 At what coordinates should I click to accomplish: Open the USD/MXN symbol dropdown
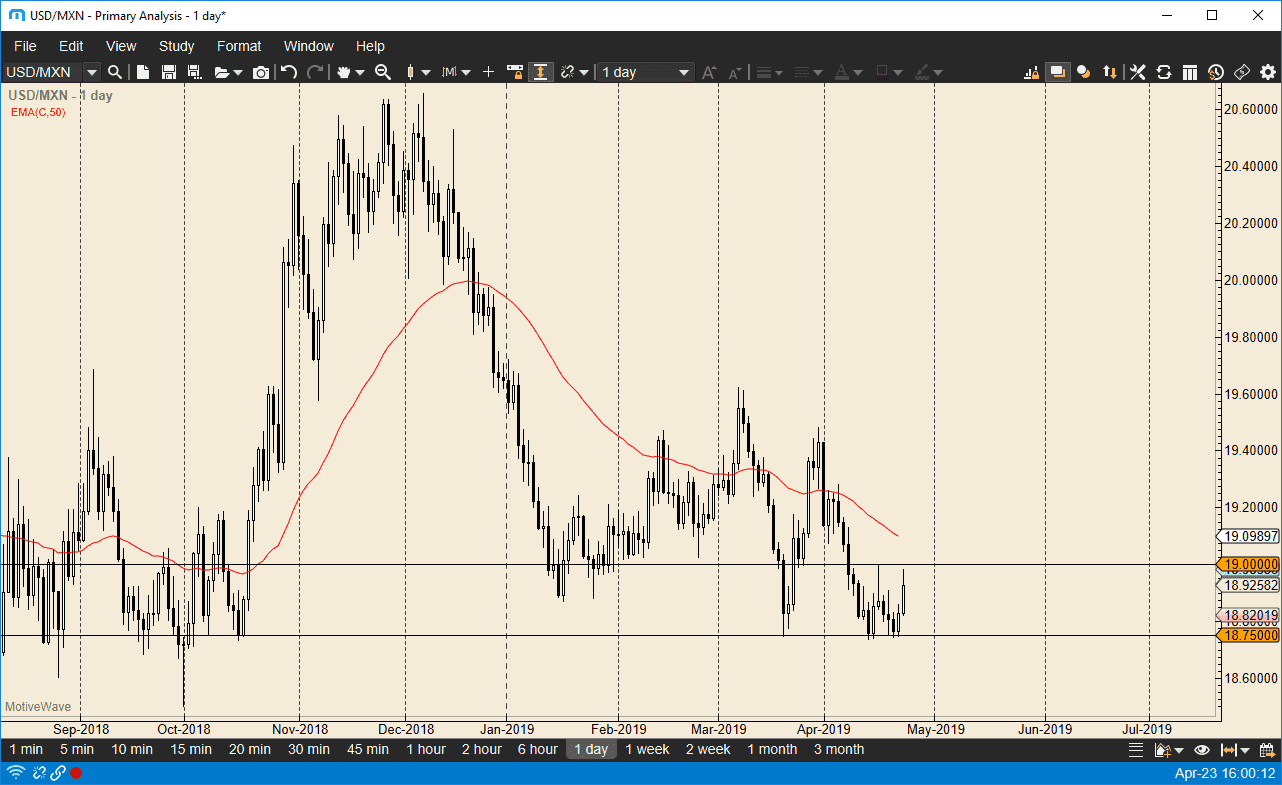coord(91,72)
